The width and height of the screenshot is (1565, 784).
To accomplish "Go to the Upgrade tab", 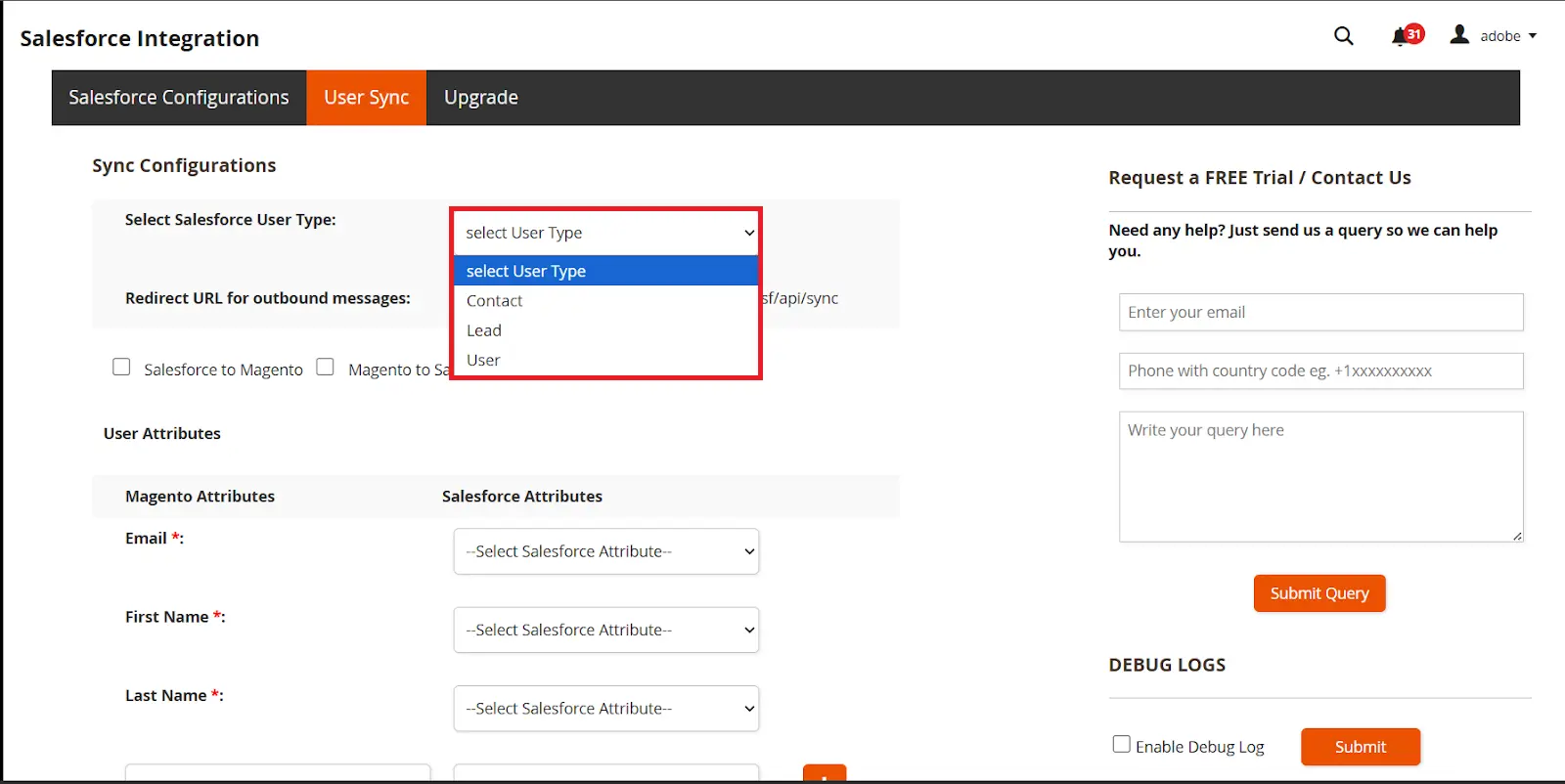I will coord(481,98).
